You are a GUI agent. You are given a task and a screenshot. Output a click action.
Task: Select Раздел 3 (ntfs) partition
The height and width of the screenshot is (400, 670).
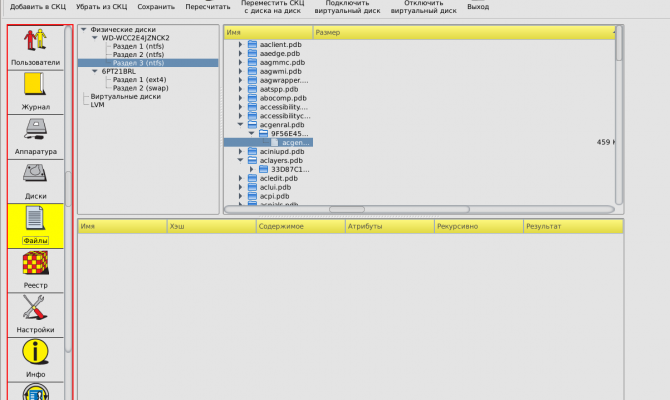pyautogui.click(x=138, y=63)
